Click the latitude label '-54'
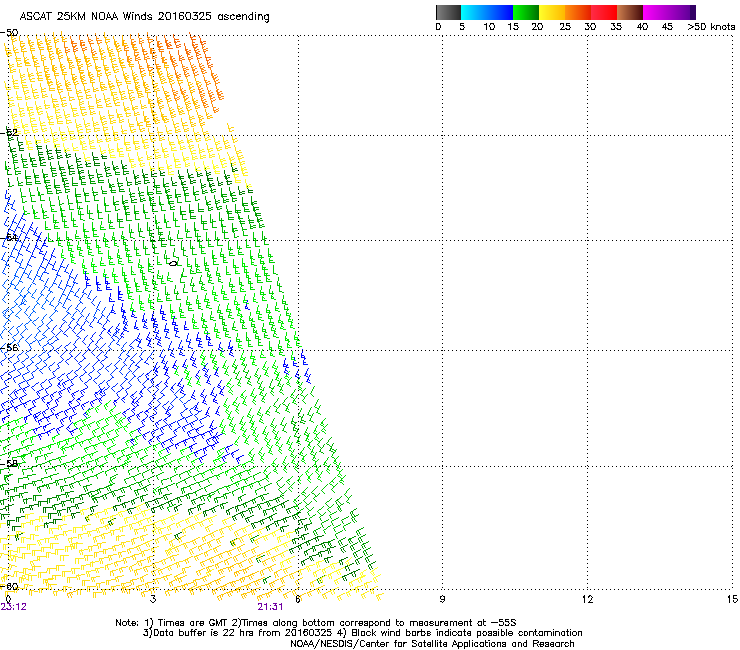 coord(9,237)
